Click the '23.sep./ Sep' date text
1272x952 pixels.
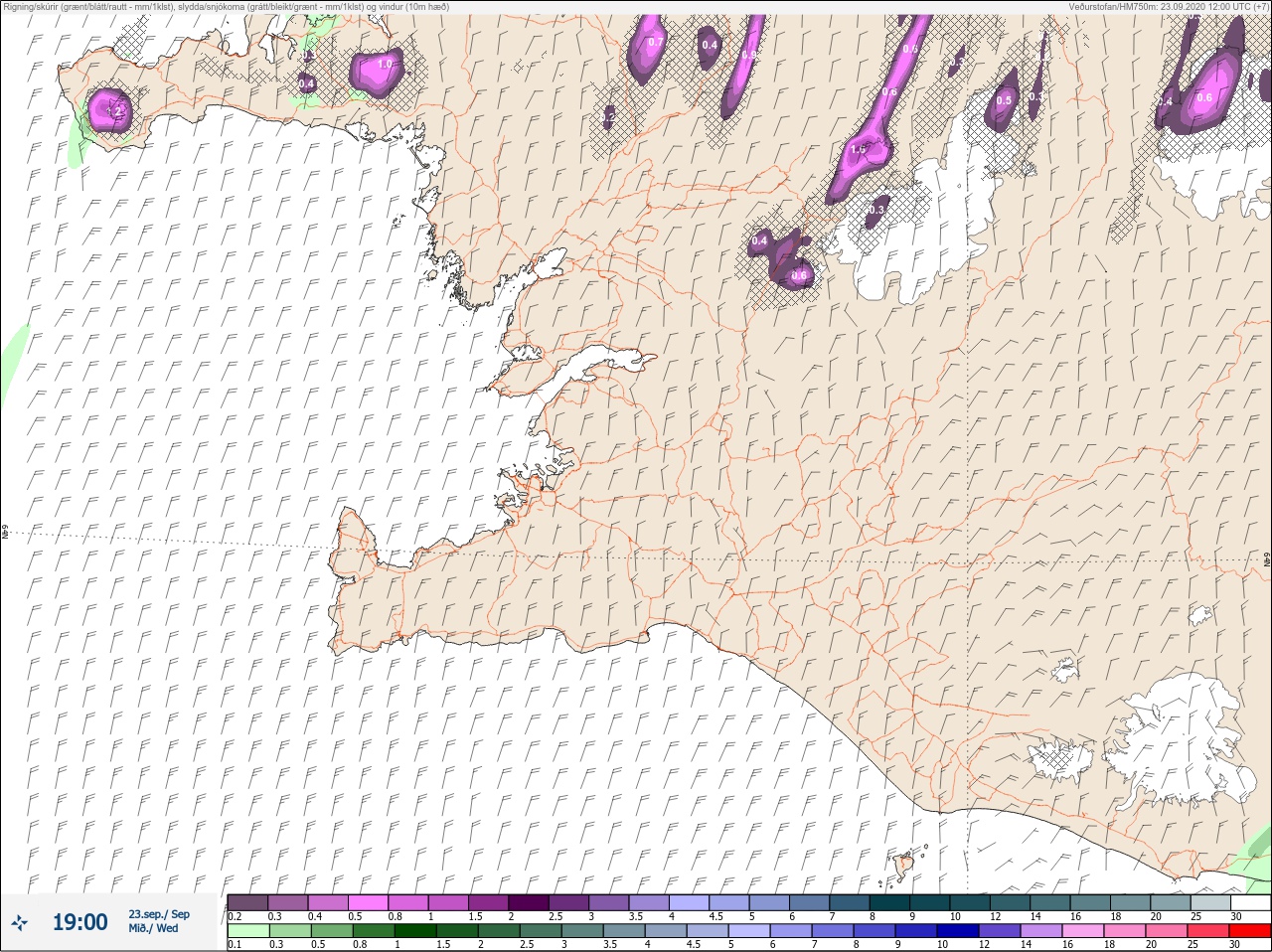[158, 914]
